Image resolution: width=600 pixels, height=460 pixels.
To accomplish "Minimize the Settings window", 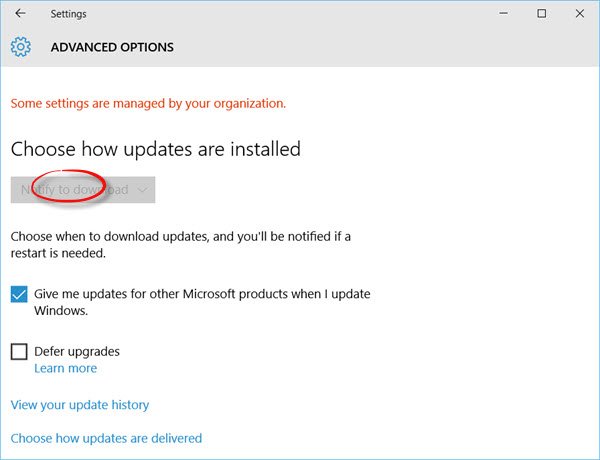I will (x=504, y=13).
